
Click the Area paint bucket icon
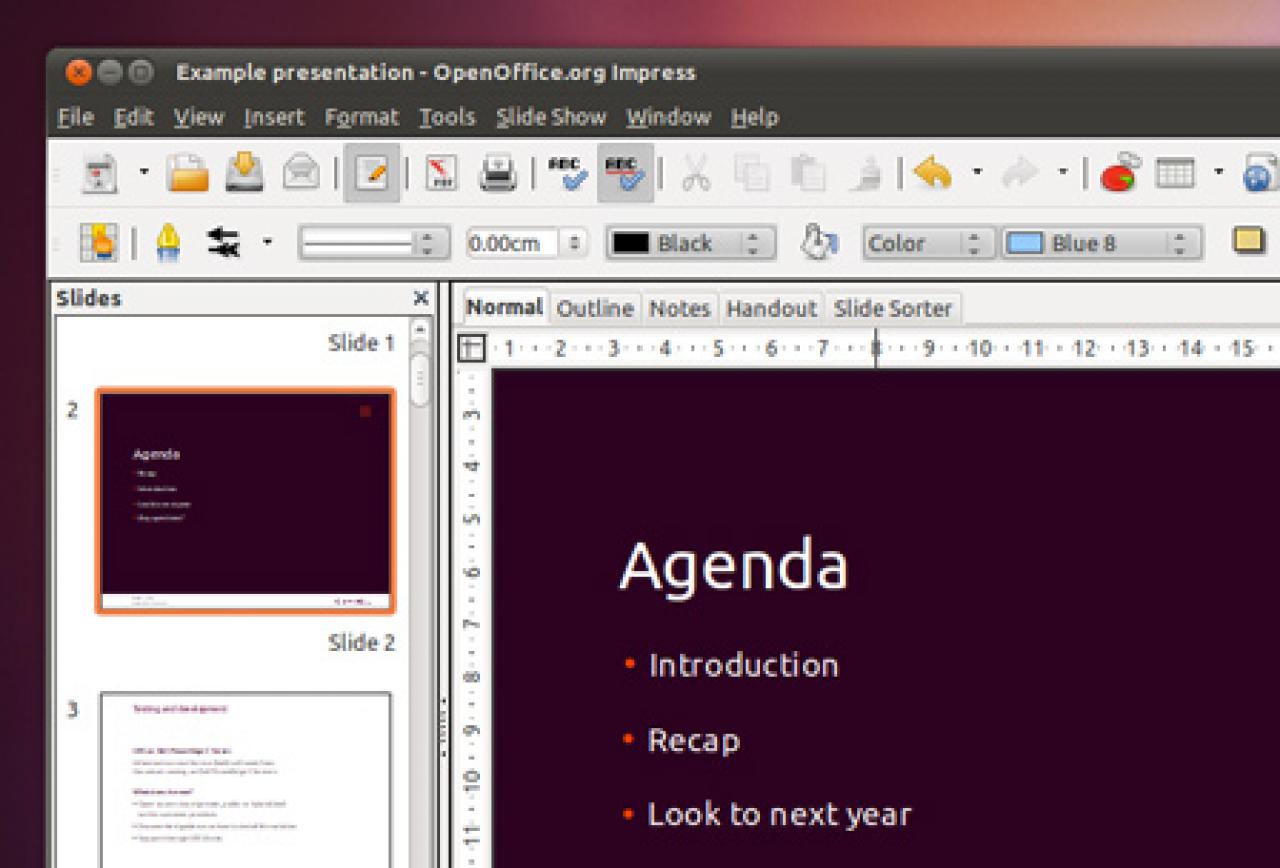coord(820,243)
